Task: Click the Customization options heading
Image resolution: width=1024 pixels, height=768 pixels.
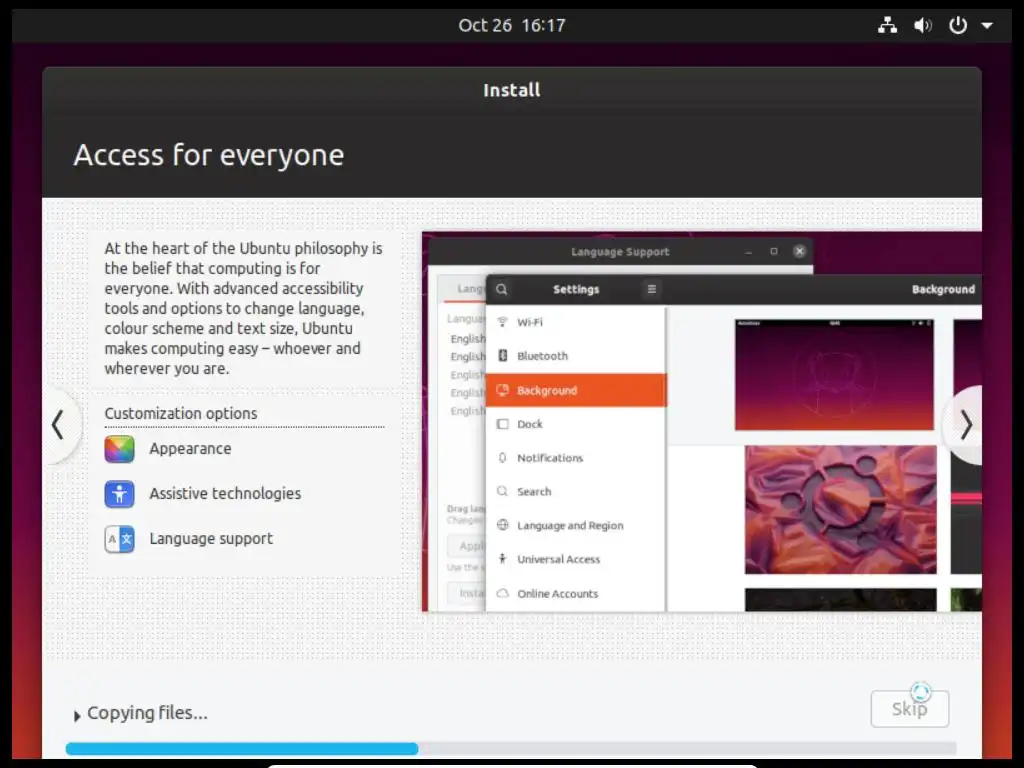Action: tap(181, 413)
